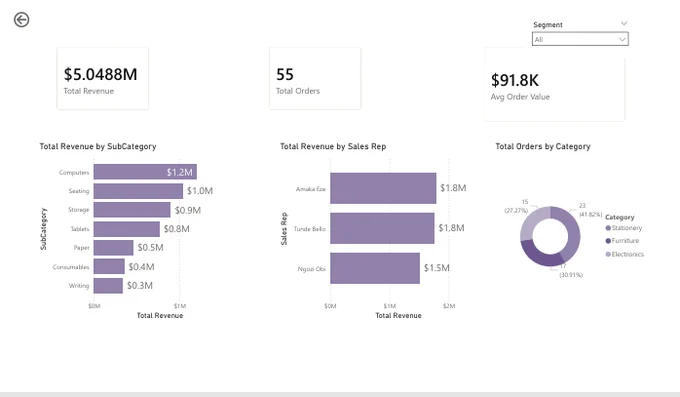Select the Tablets revenue bar
This screenshot has height=397, width=680.
[127, 229]
